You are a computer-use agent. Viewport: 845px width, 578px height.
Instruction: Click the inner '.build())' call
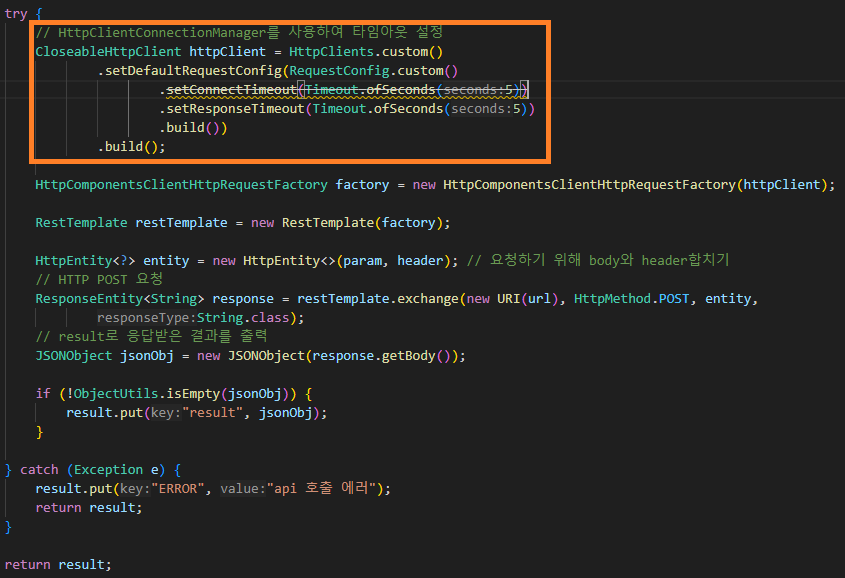click(x=193, y=128)
